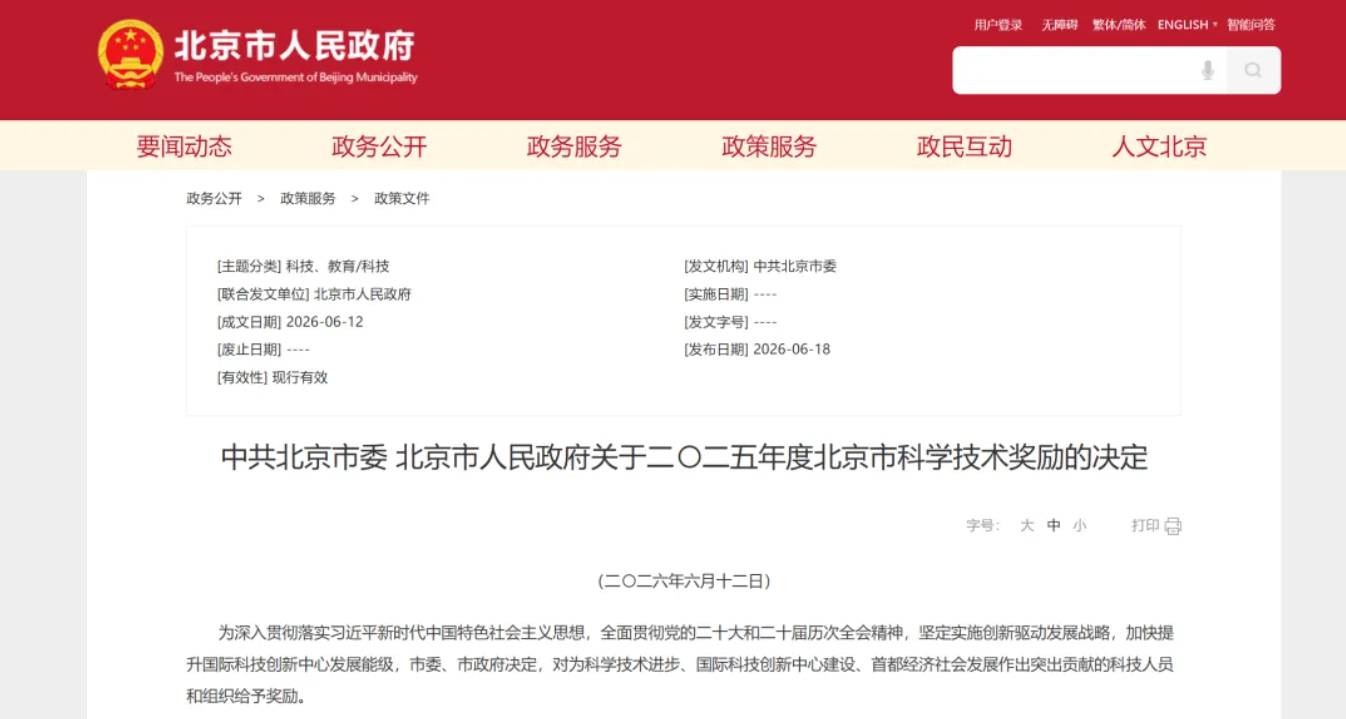Click the document title heading
Image resolution: width=1346 pixels, height=719 pixels.
coord(684,458)
